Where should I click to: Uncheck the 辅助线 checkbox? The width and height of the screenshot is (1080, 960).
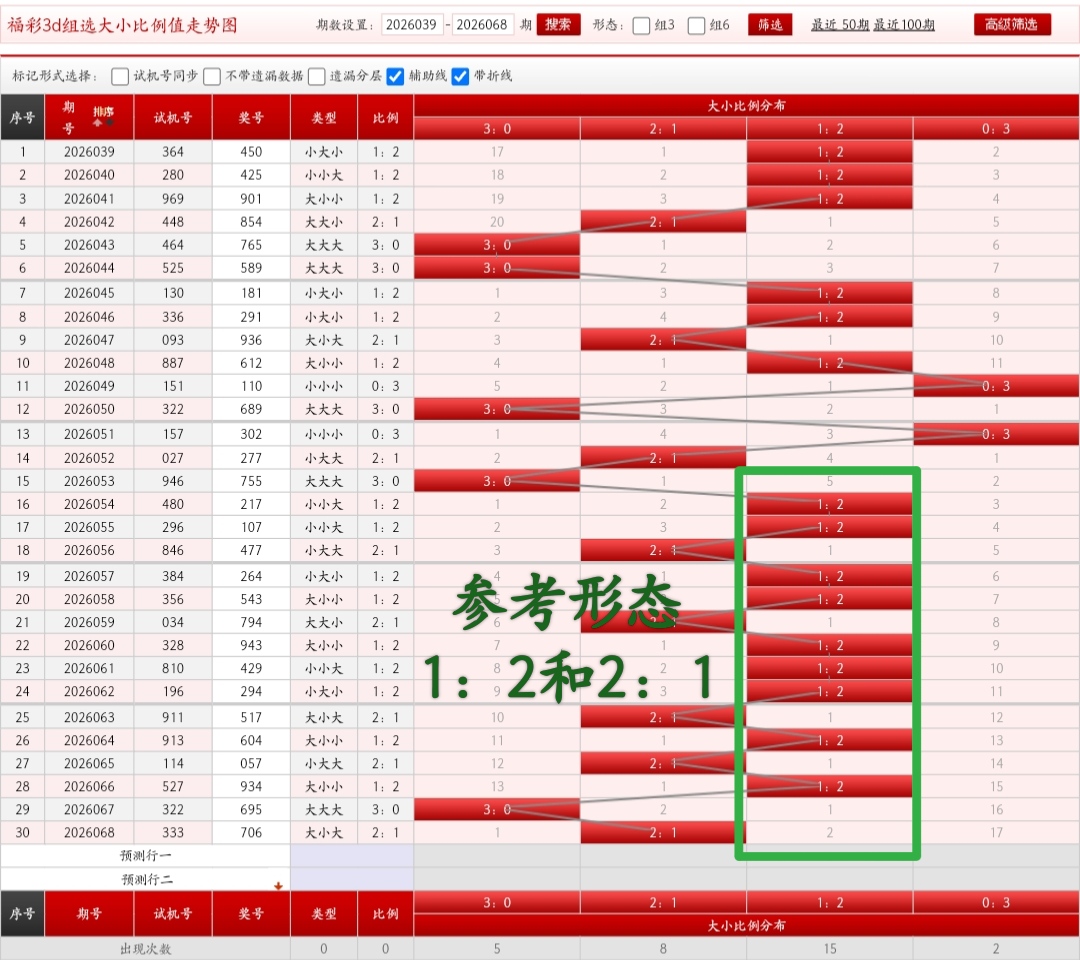395,76
